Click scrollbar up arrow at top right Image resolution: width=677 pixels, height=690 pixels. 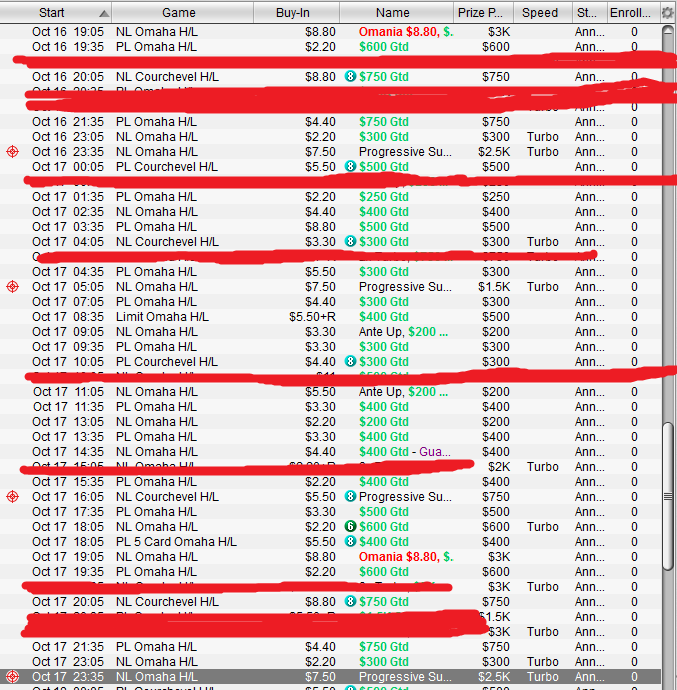tap(668, 30)
